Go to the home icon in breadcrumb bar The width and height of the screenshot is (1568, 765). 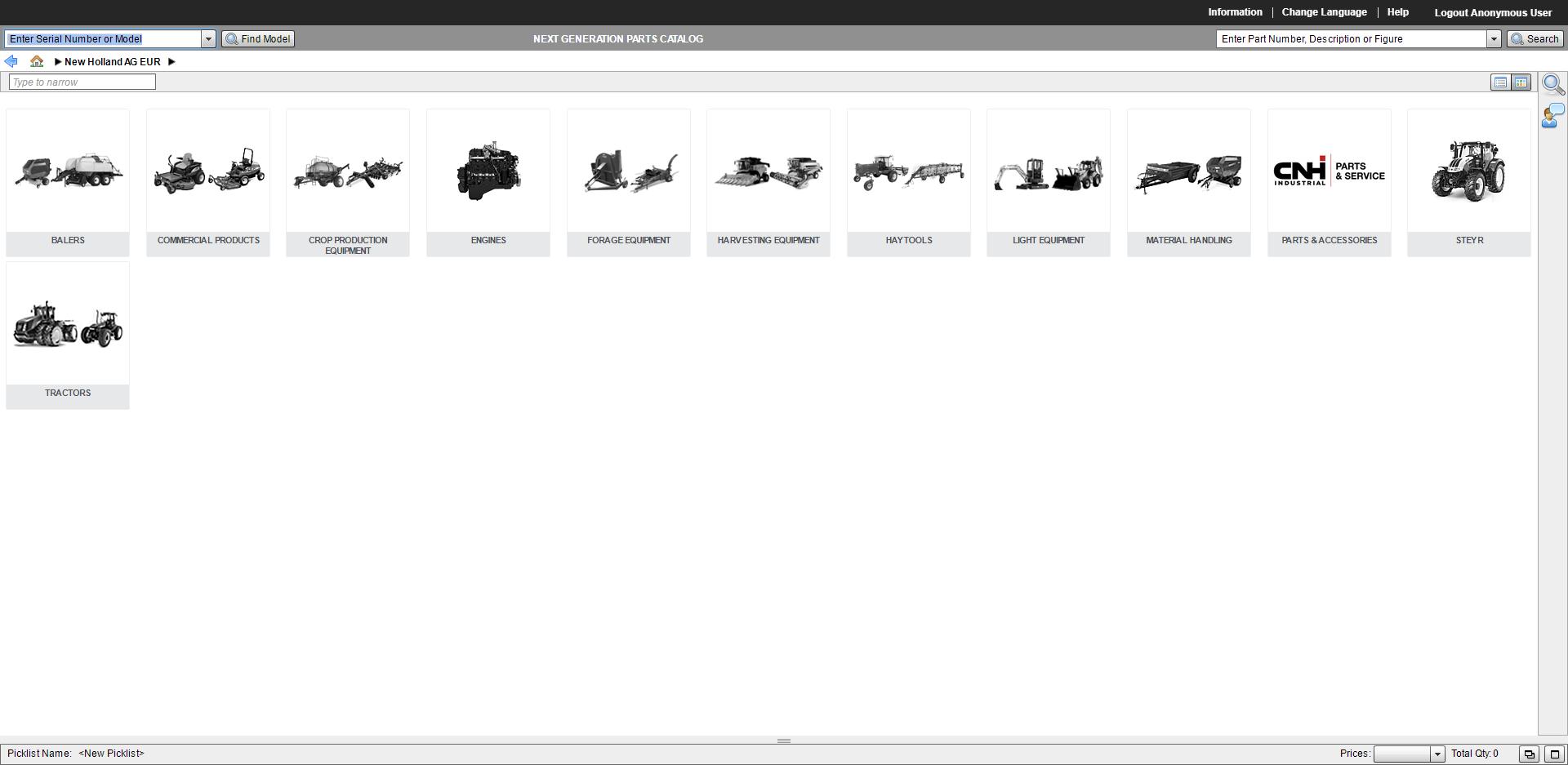[37, 61]
